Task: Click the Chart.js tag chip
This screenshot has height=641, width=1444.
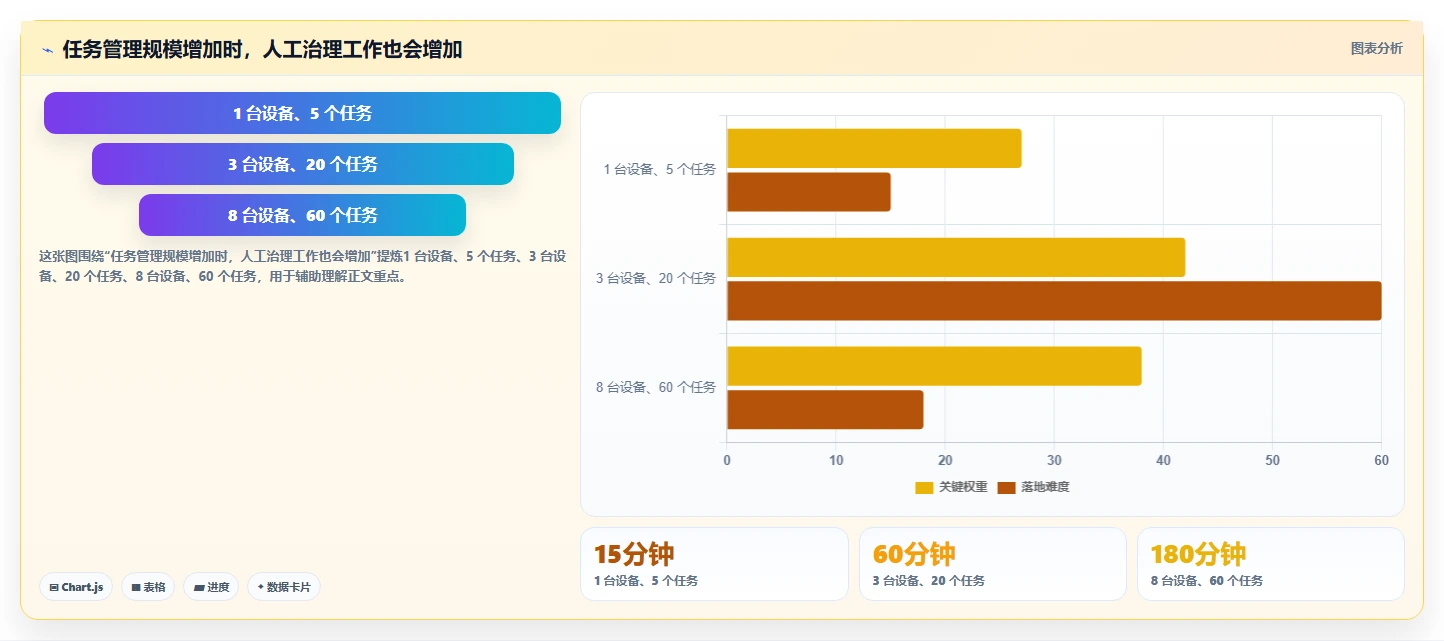Action: point(76,587)
